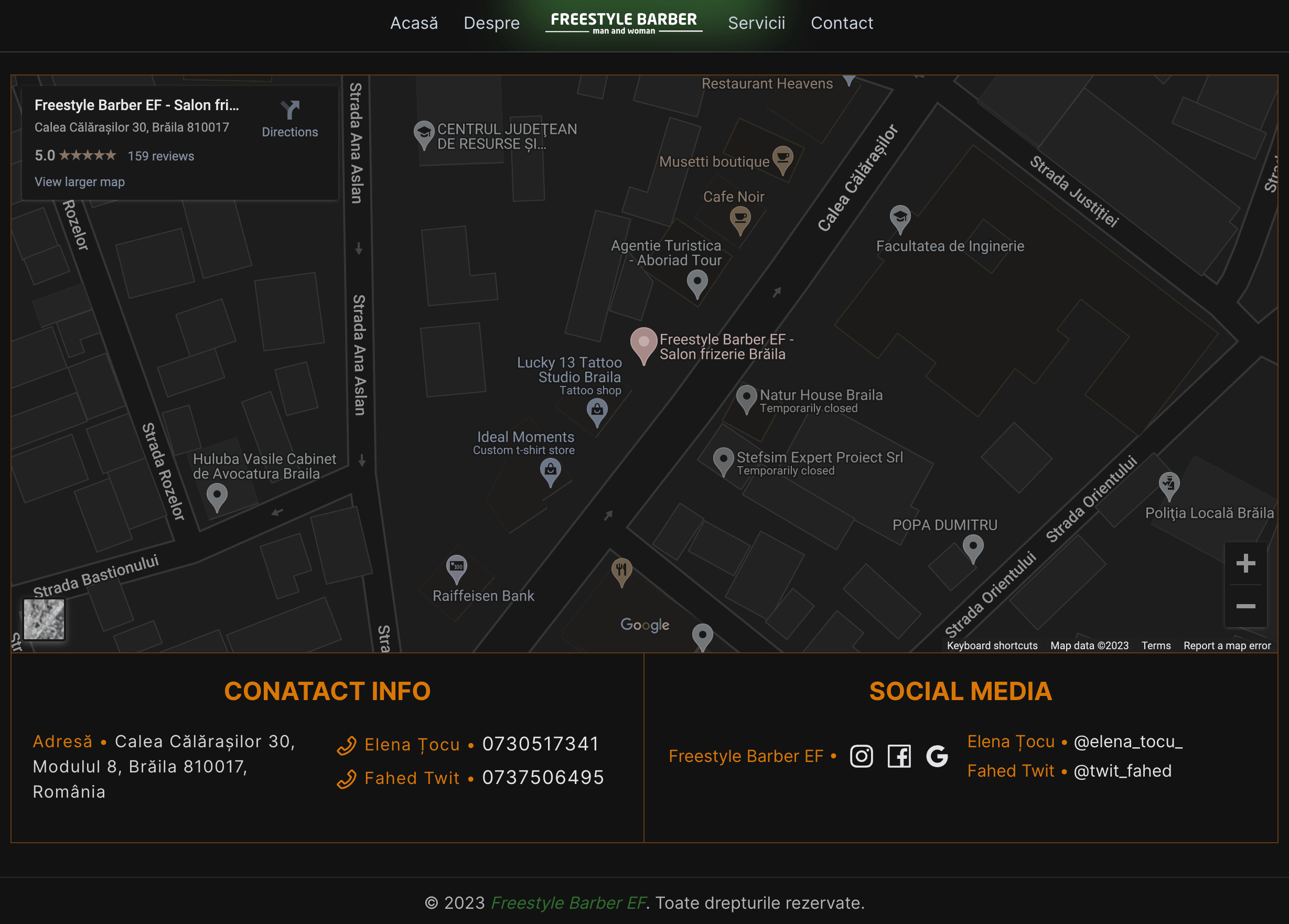
Task: Click Report a map error
Action: pyautogui.click(x=1227, y=646)
